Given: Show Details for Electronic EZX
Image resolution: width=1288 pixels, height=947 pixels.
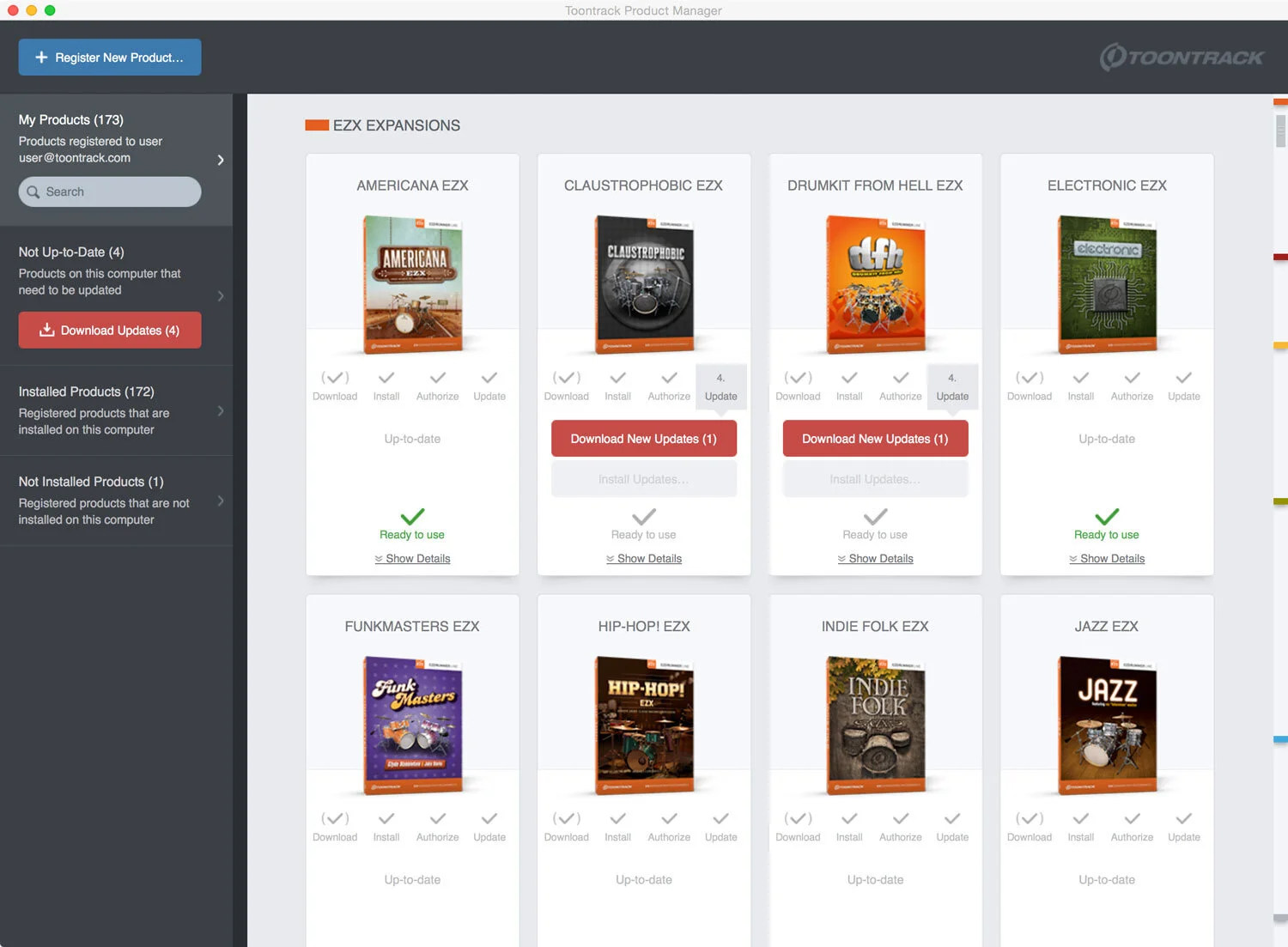Looking at the screenshot, I should (x=1107, y=559).
